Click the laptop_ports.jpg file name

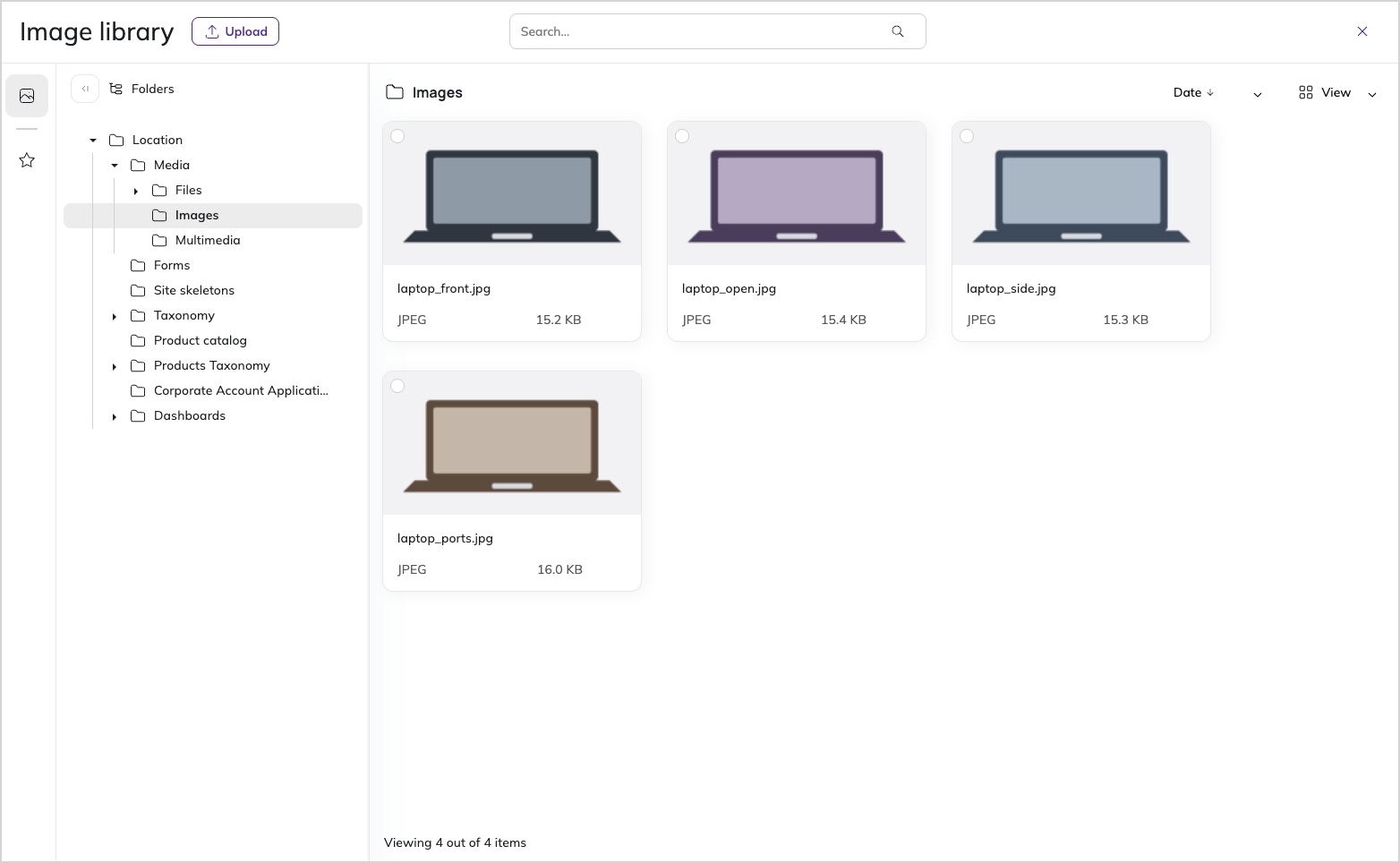point(445,538)
